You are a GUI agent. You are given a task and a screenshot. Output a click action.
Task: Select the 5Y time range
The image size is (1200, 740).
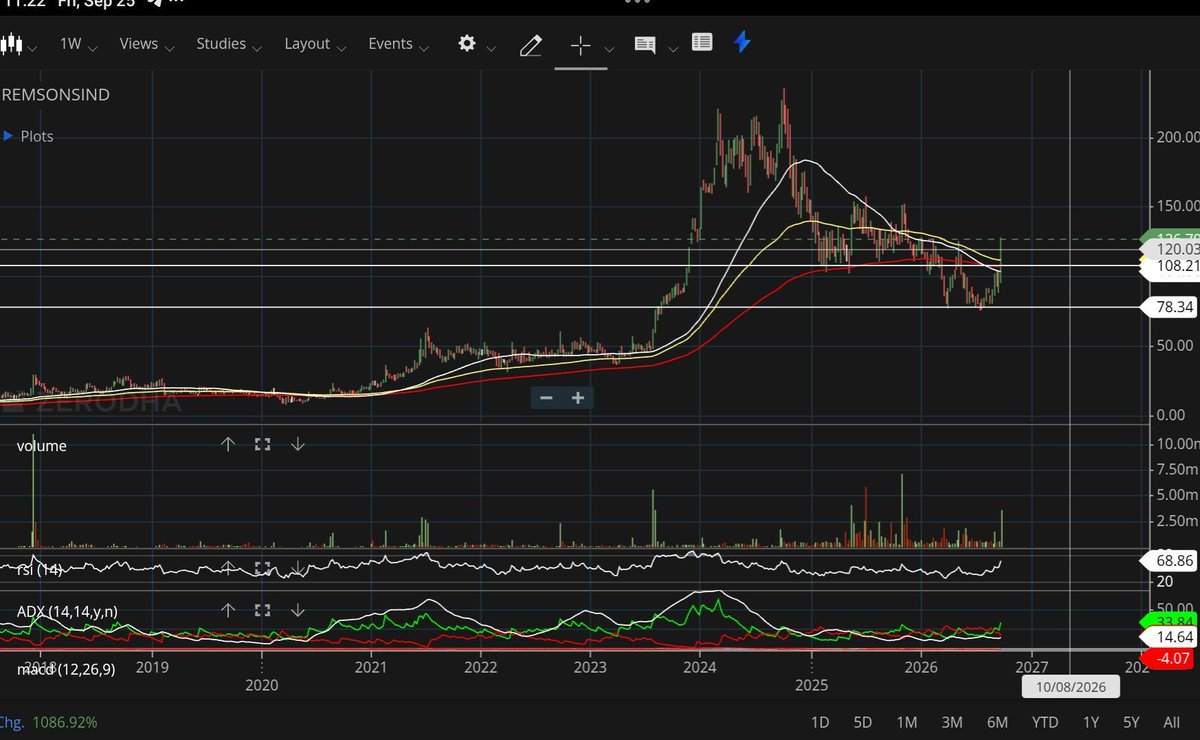click(1131, 722)
